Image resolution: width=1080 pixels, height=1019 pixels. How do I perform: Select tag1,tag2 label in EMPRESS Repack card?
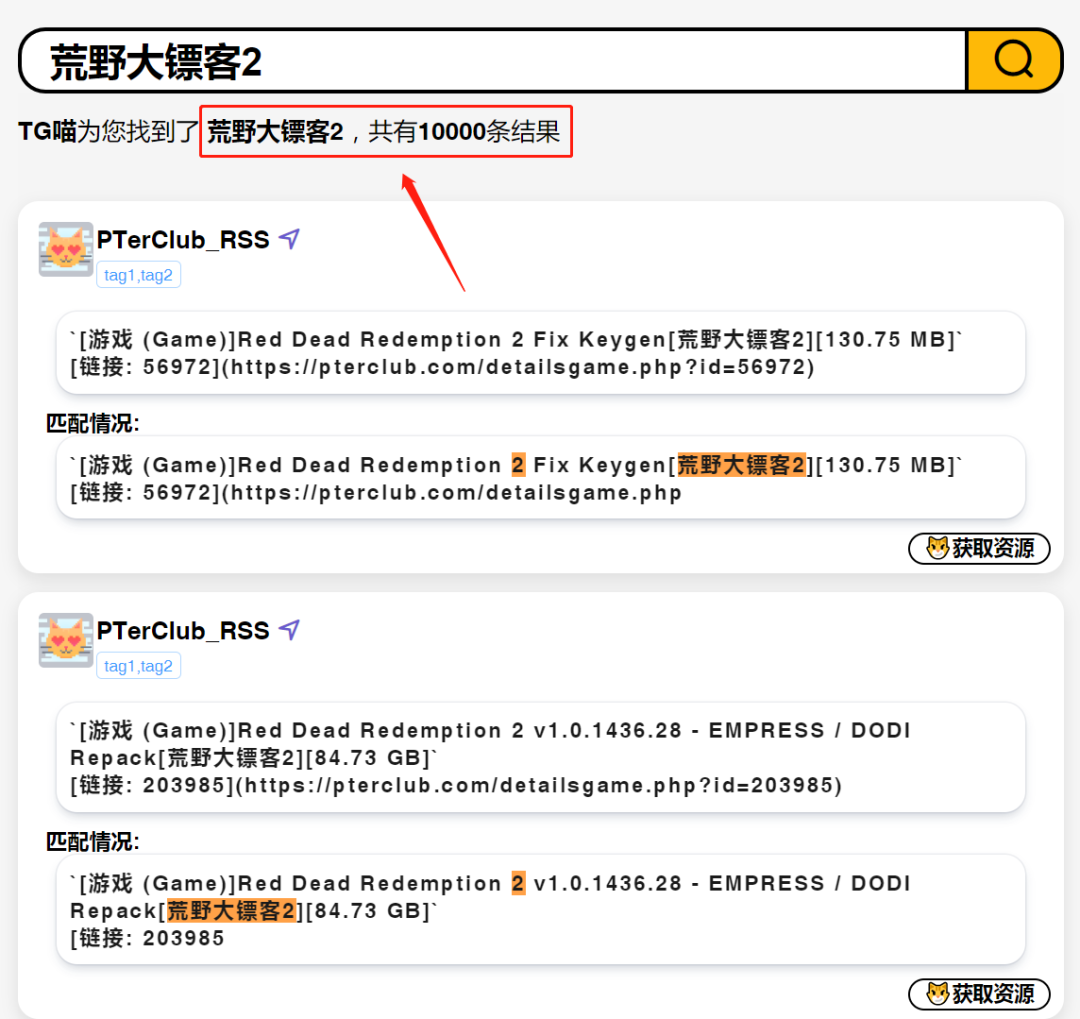[138, 666]
